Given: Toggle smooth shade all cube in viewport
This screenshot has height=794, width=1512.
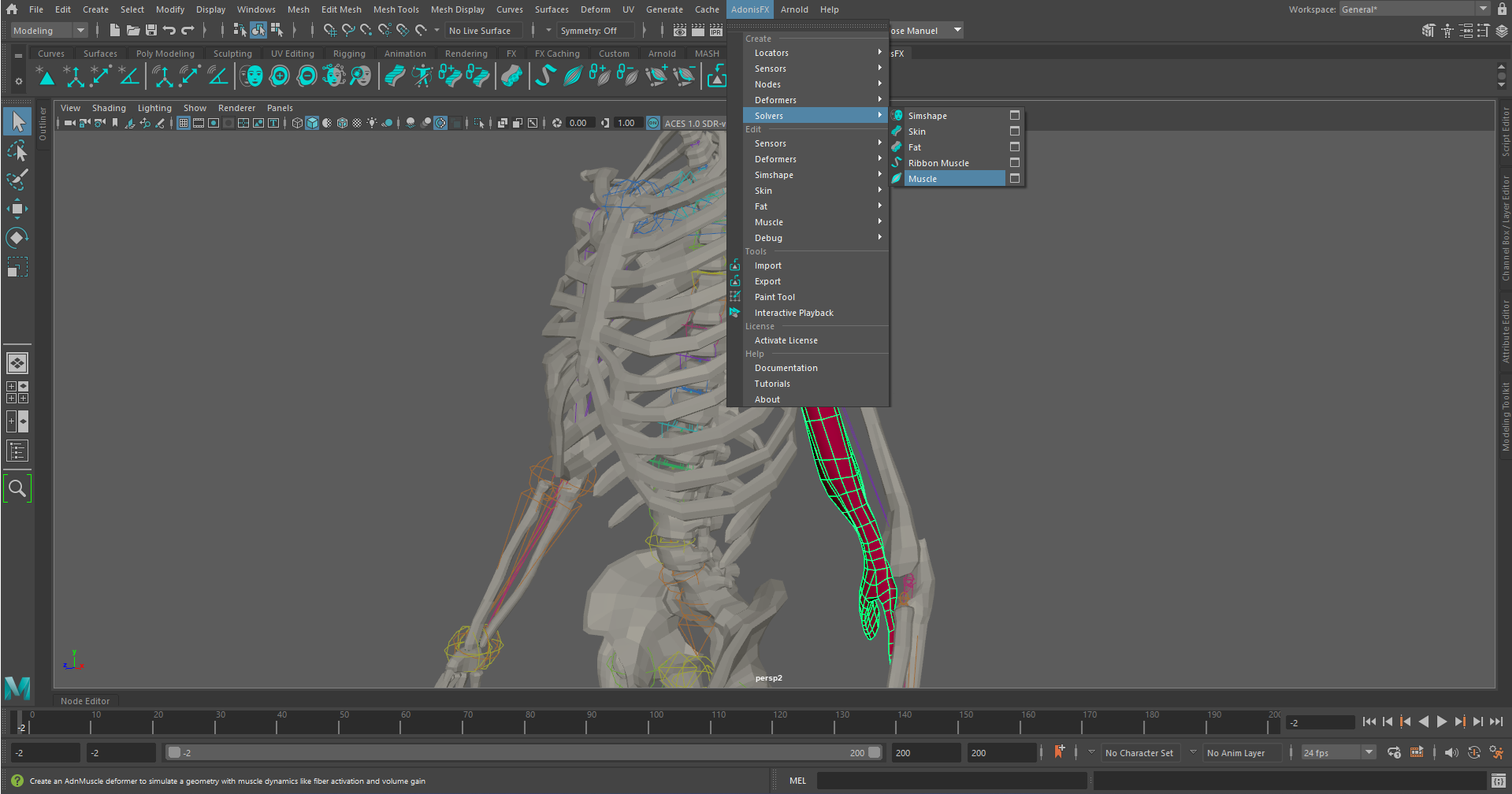Looking at the screenshot, I should coord(313,123).
